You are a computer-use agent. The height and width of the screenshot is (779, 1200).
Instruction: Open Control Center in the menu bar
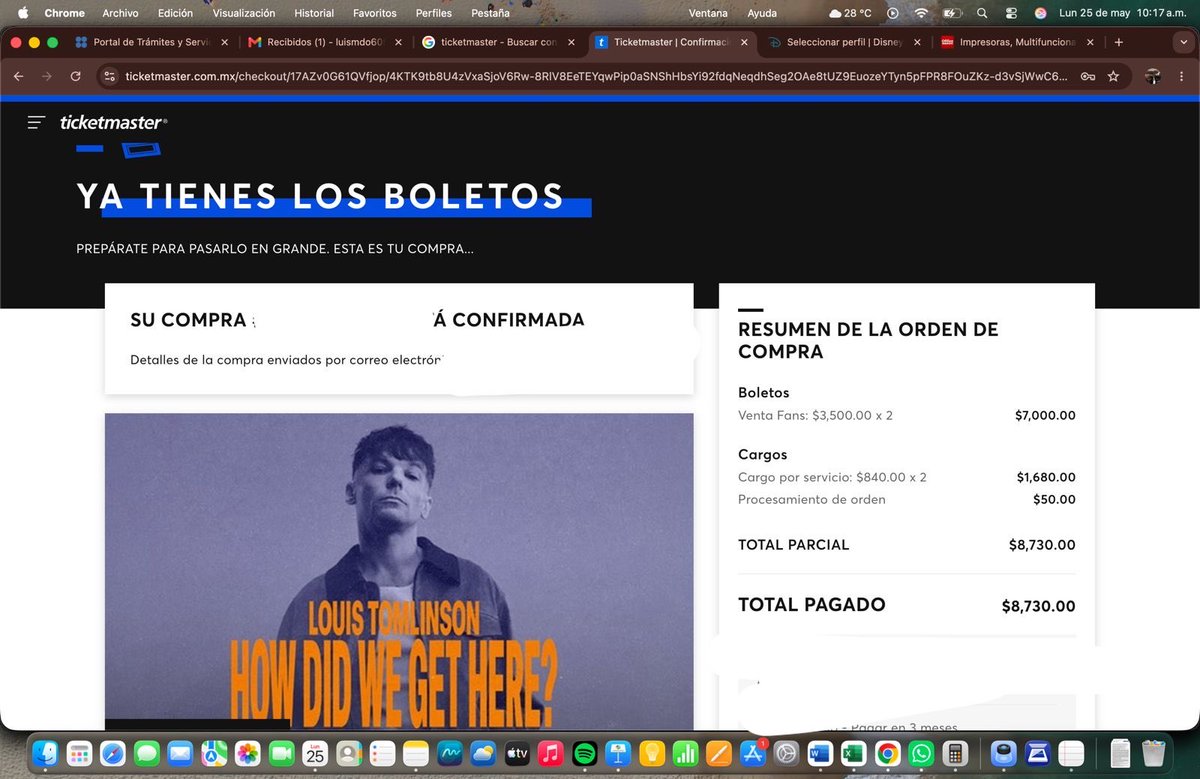[x=1011, y=13]
